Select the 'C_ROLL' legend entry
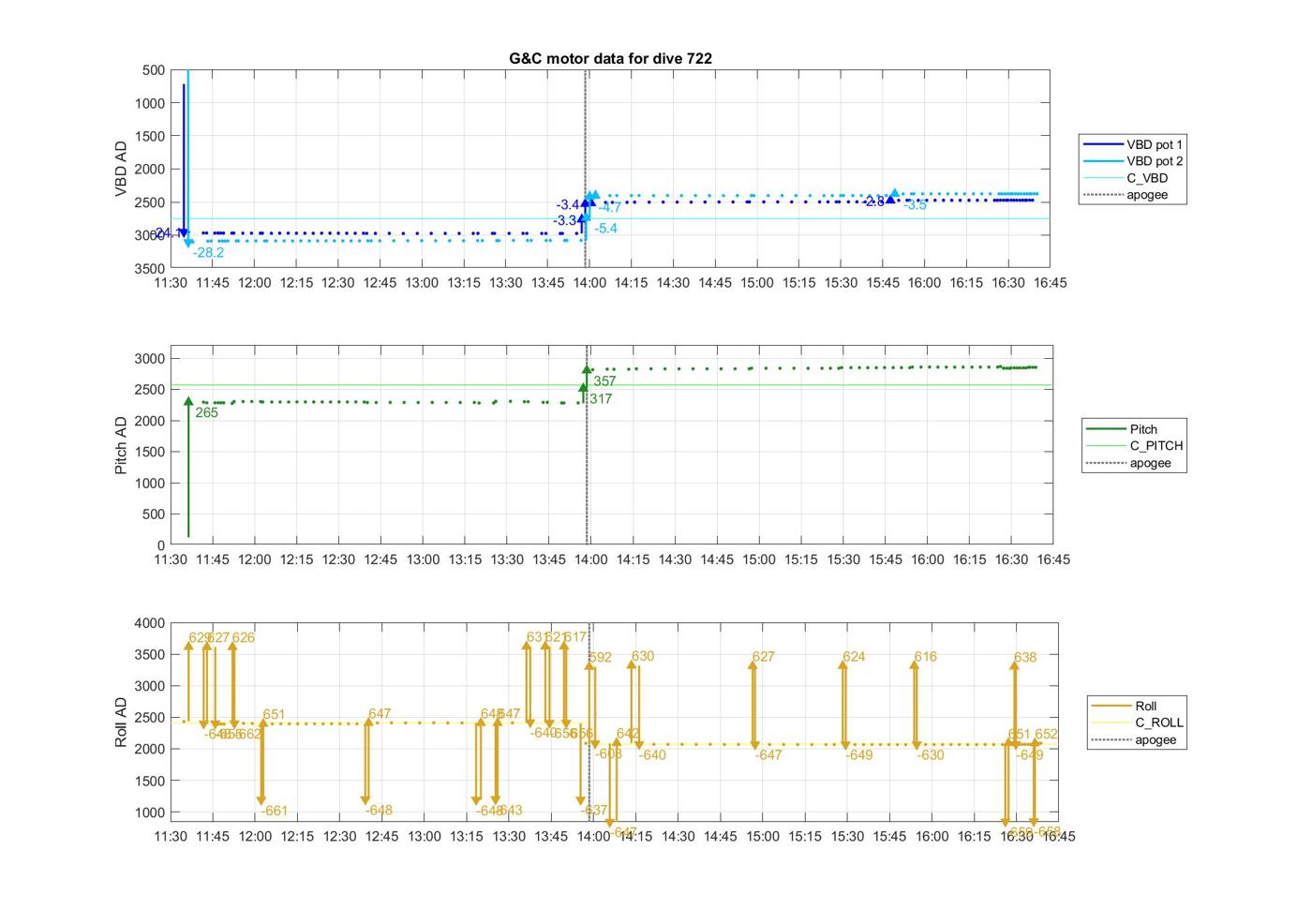 click(1137, 723)
